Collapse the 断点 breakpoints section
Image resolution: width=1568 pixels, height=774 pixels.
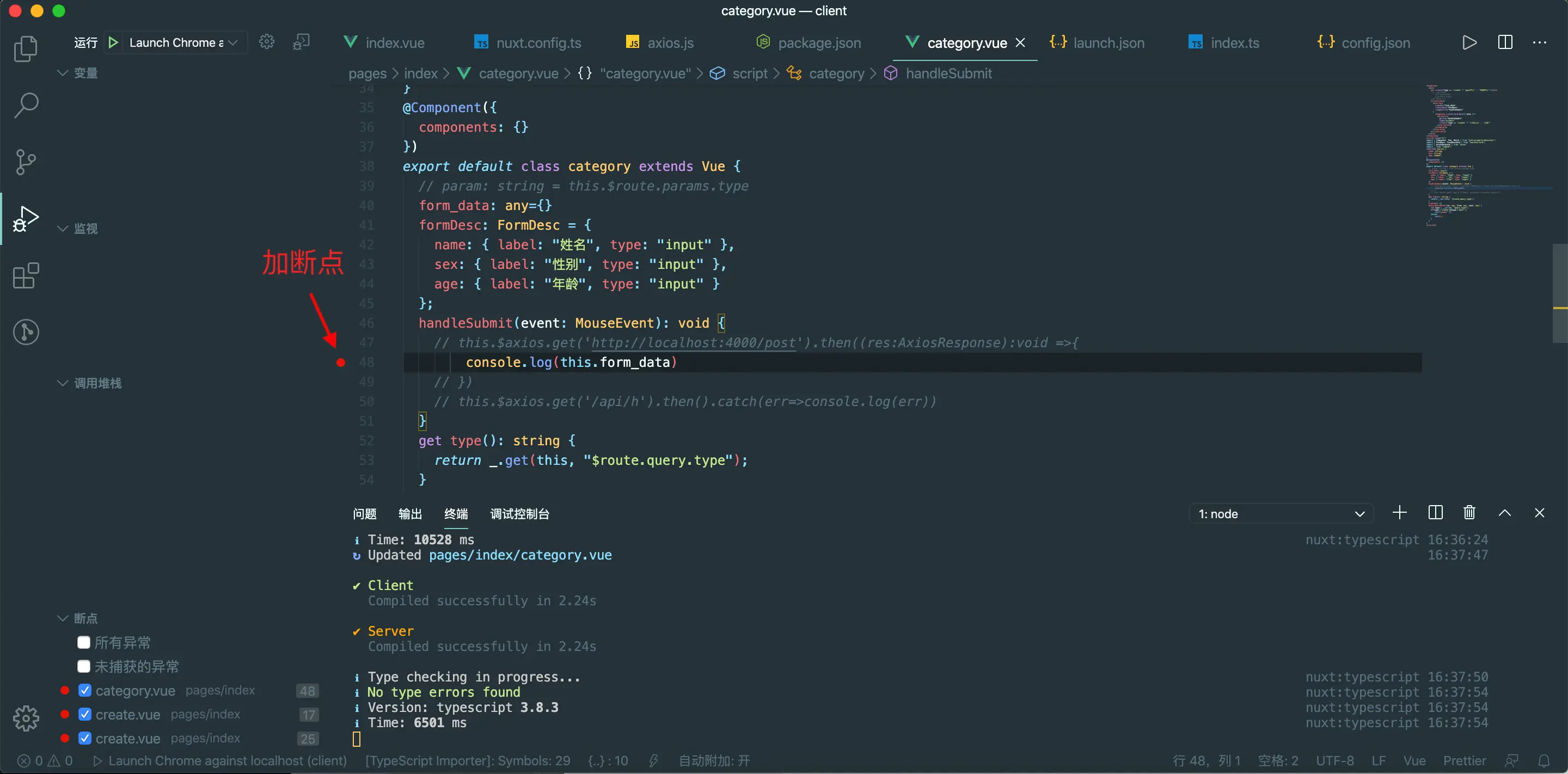pyautogui.click(x=63, y=618)
